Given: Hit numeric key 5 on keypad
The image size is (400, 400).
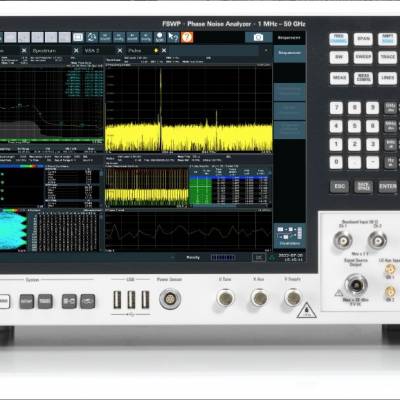Looking at the screenshot, I should (354, 126).
